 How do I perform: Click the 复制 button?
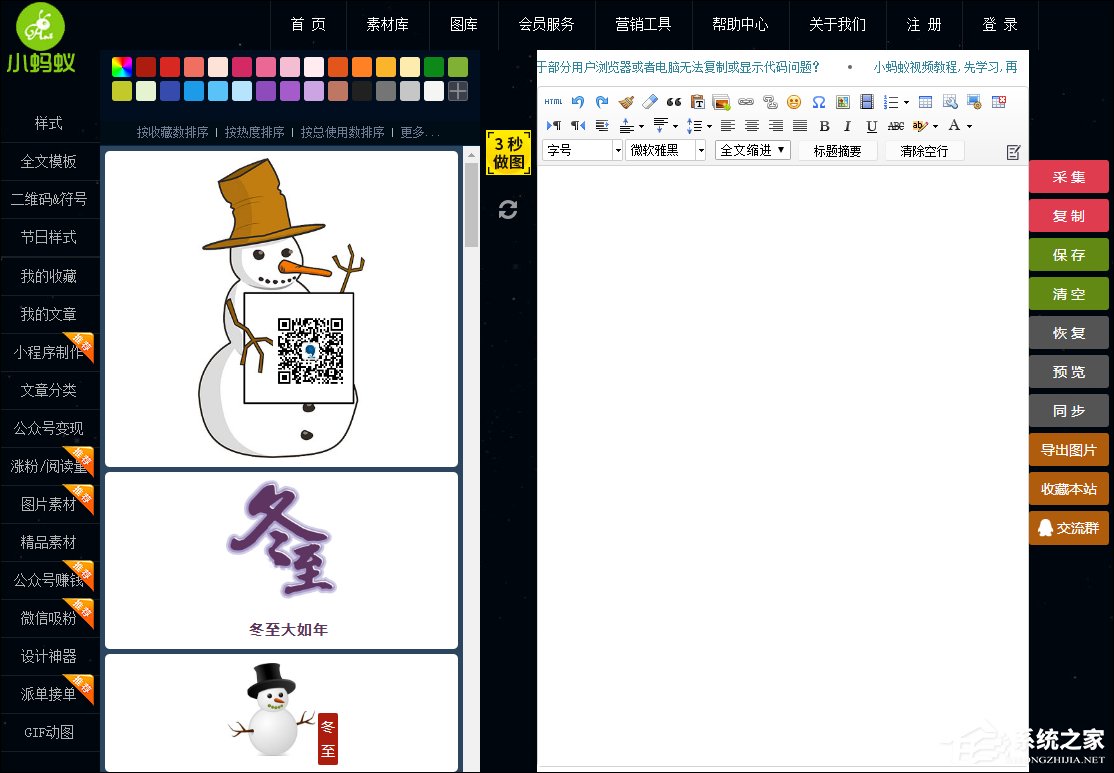point(1069,216)
